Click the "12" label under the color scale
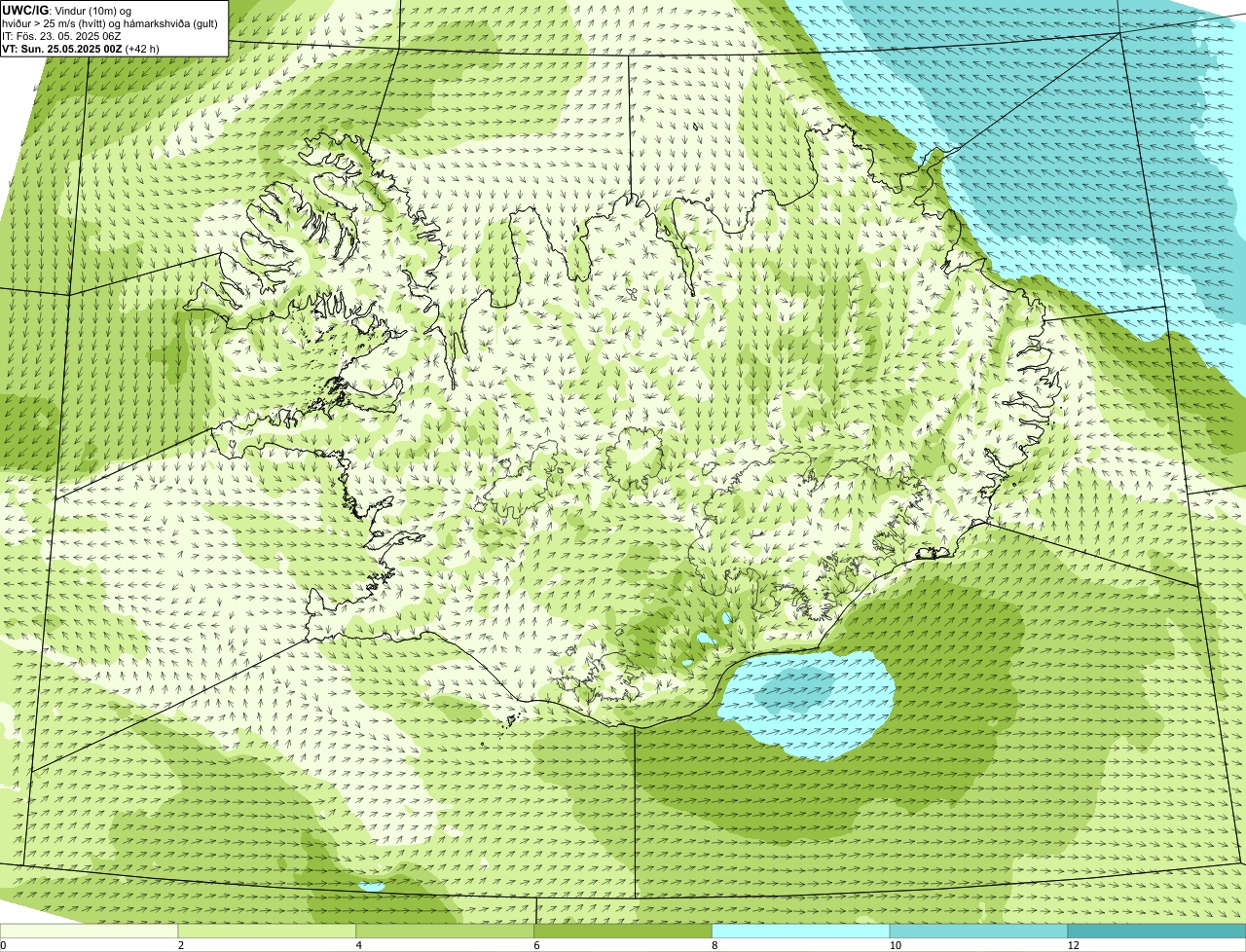The image size is (1246, 952). pos(1073,945)
